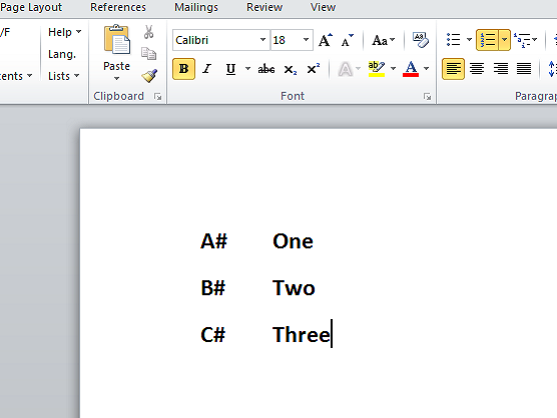Image resolution: width=557 pixels, height=418 pixels.
Task: Click the Paste button
Action: click(x=117, y=53)
